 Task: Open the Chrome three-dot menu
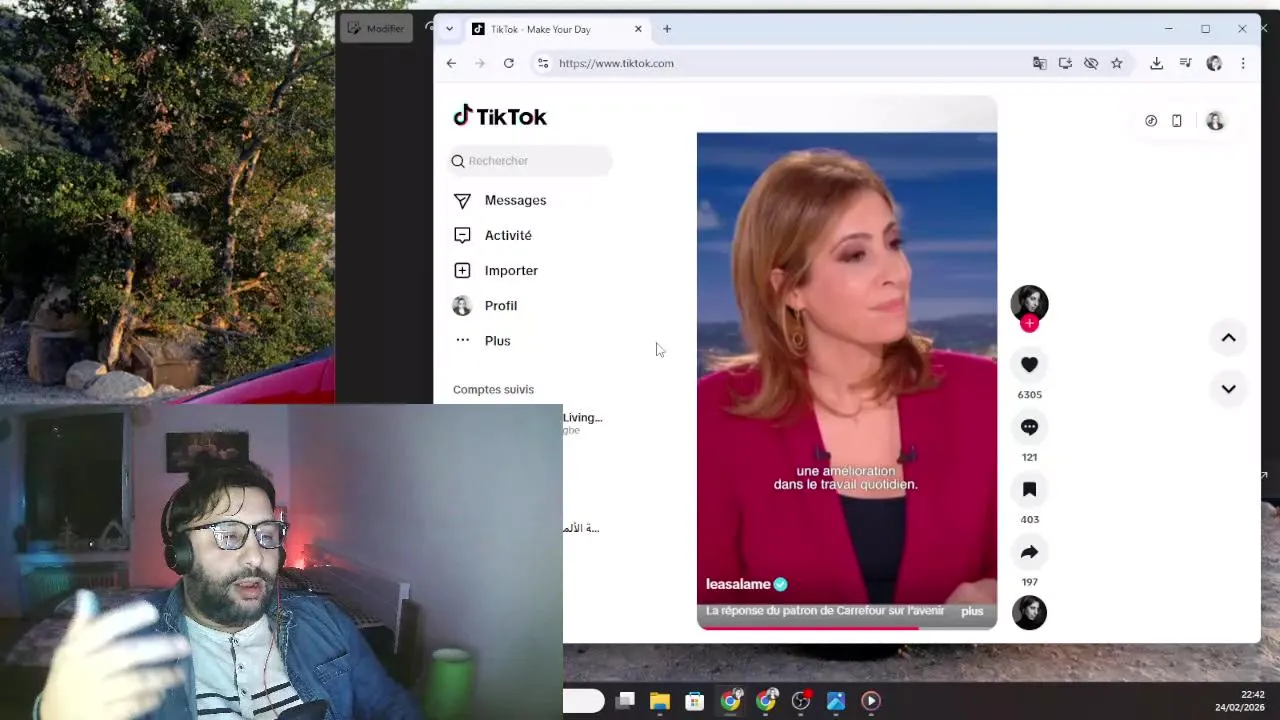click(x=1243, y=63)
